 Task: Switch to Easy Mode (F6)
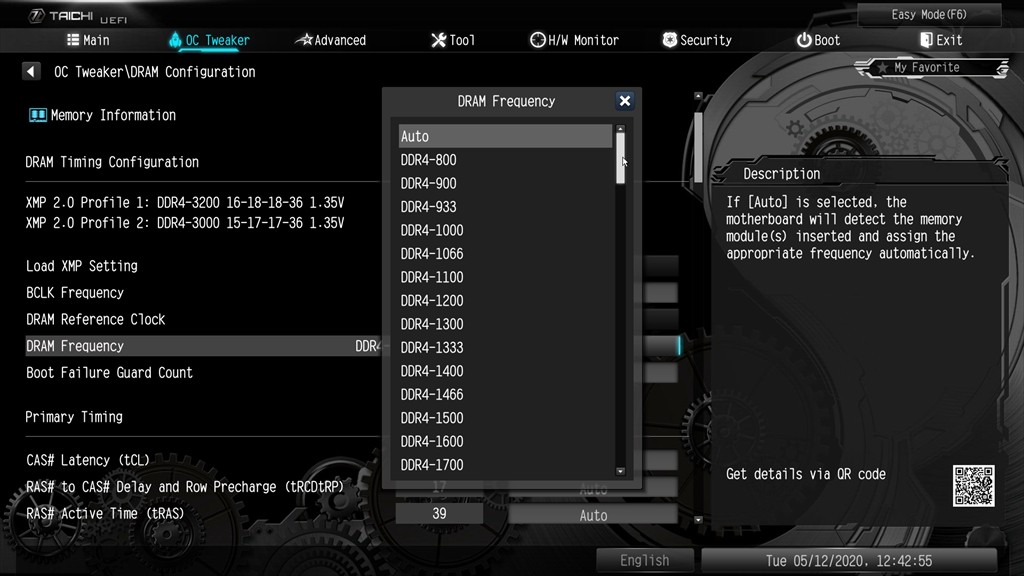[x=929, y=14]
